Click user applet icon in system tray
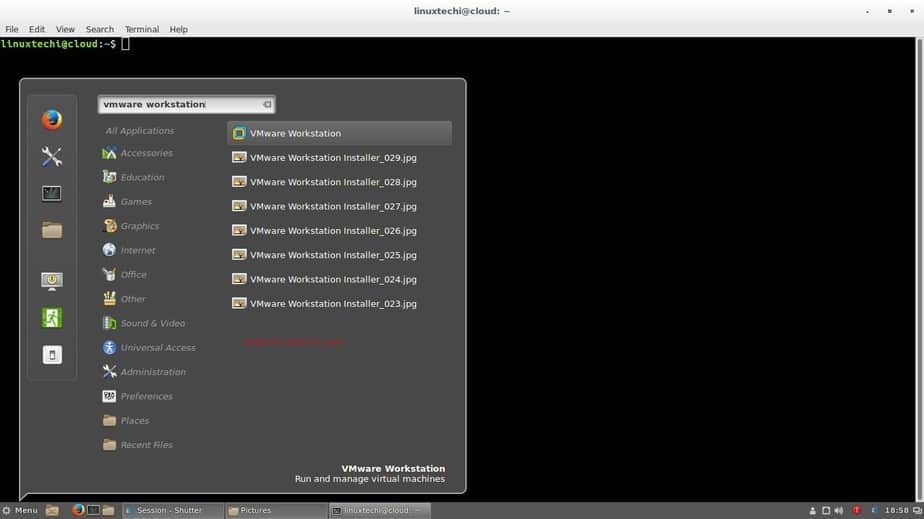924x519 pixels. pos(813,511)
